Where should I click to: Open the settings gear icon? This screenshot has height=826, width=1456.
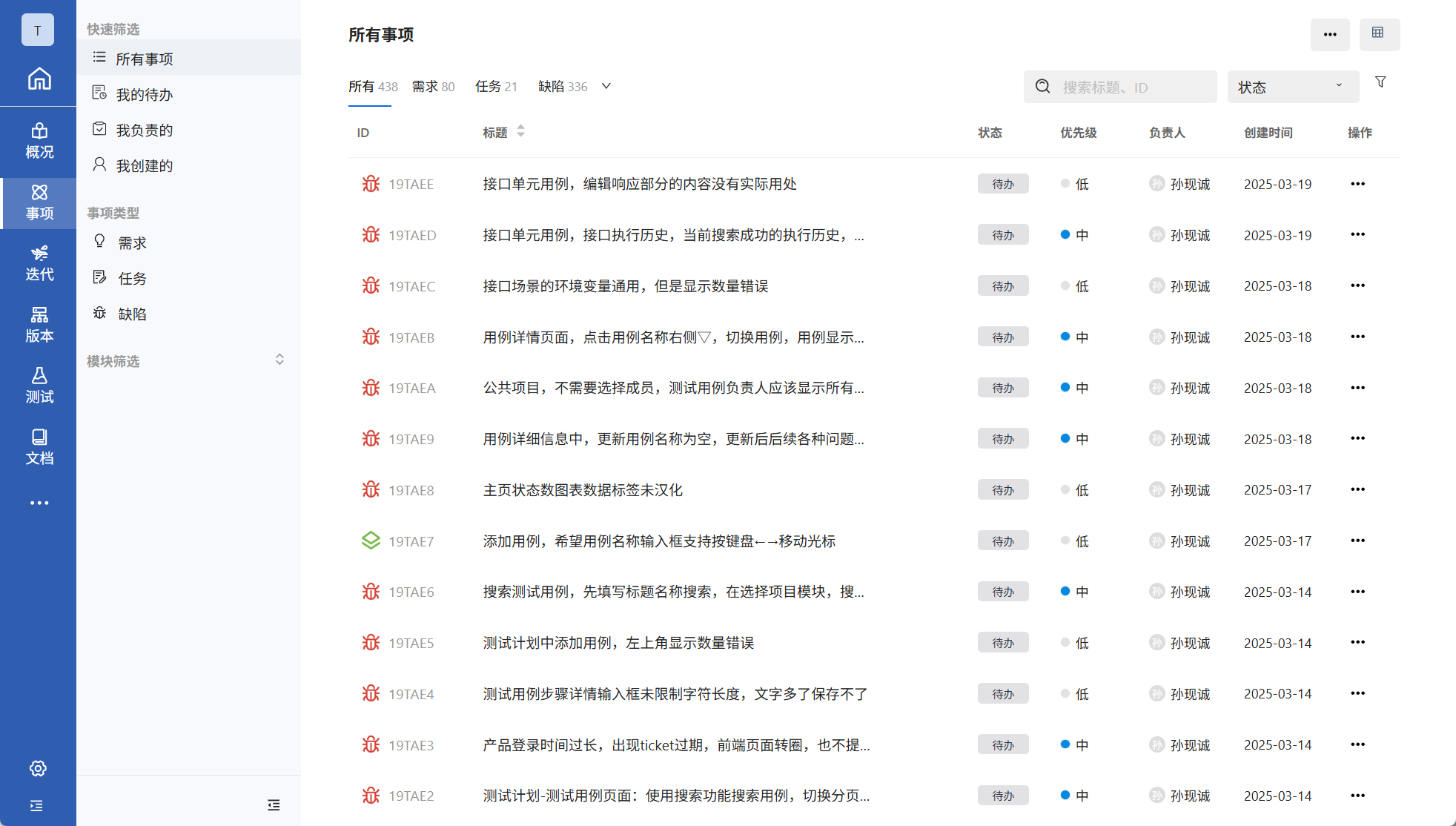(x=38, y=768)
